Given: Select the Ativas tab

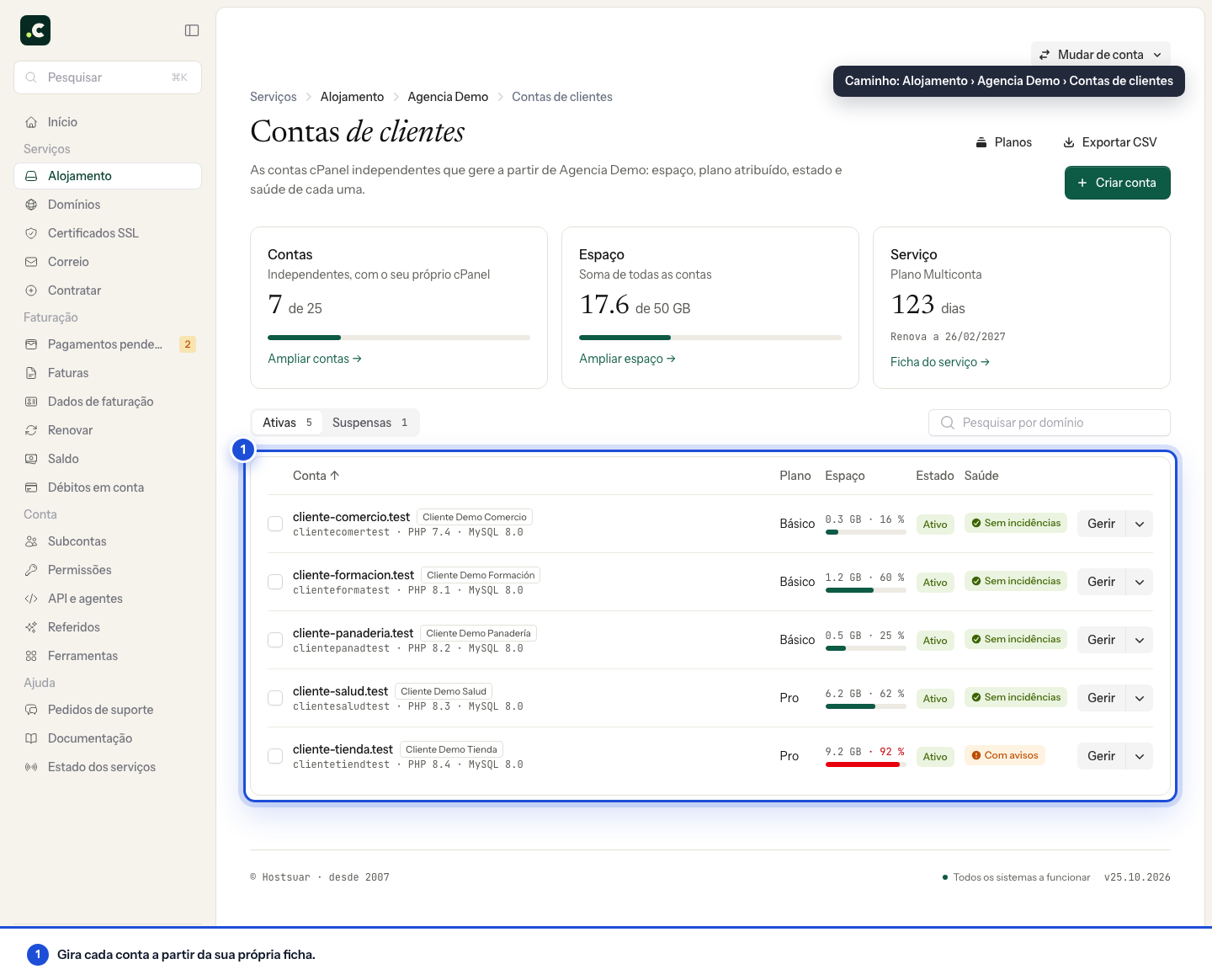Looking at the screenshot, I should tap(287, 423).
